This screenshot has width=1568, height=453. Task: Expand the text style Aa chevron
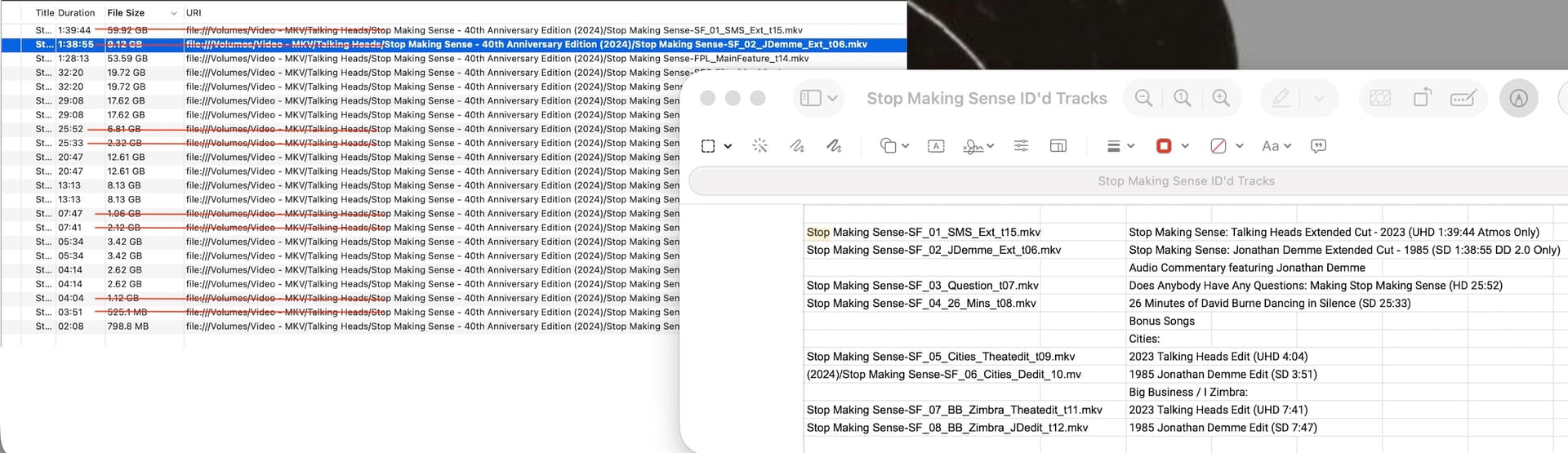coord(1287,146)
